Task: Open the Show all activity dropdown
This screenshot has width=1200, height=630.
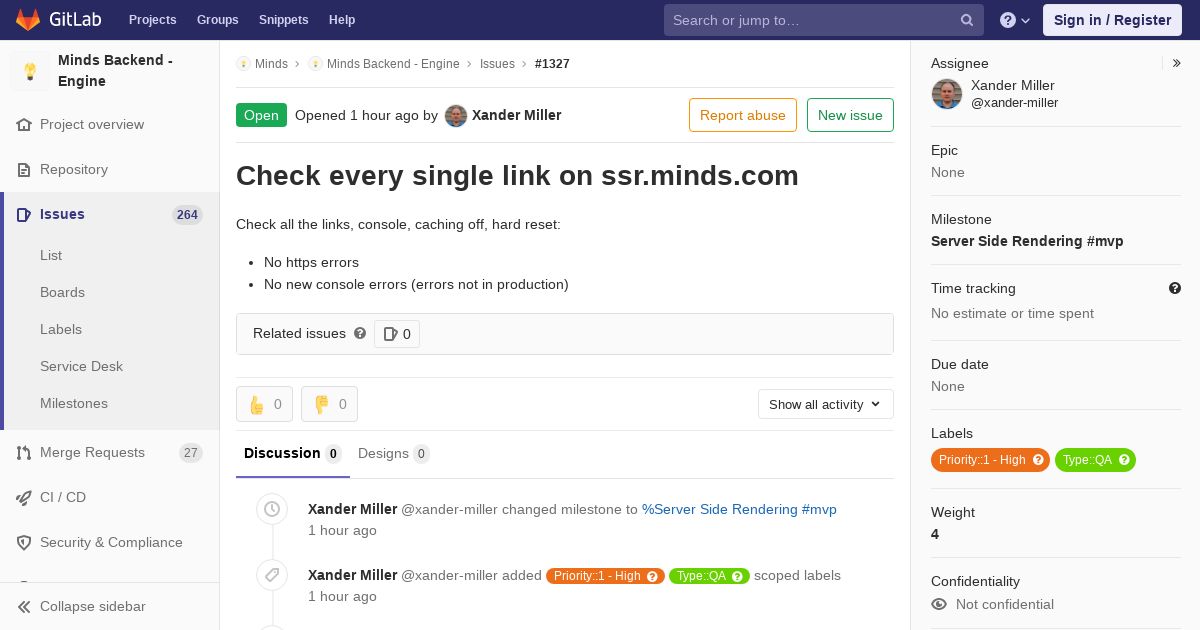Action: click(x=826, y=404)
